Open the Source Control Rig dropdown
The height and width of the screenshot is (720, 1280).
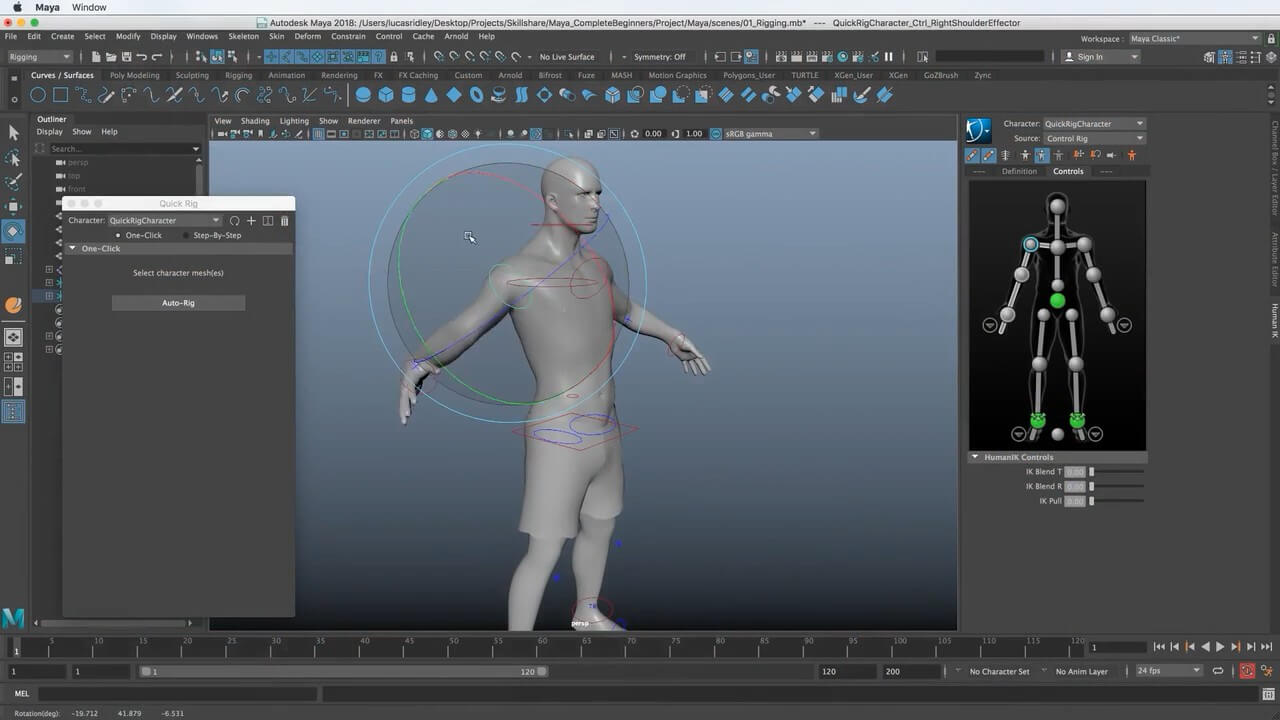tap(1094, 138)
